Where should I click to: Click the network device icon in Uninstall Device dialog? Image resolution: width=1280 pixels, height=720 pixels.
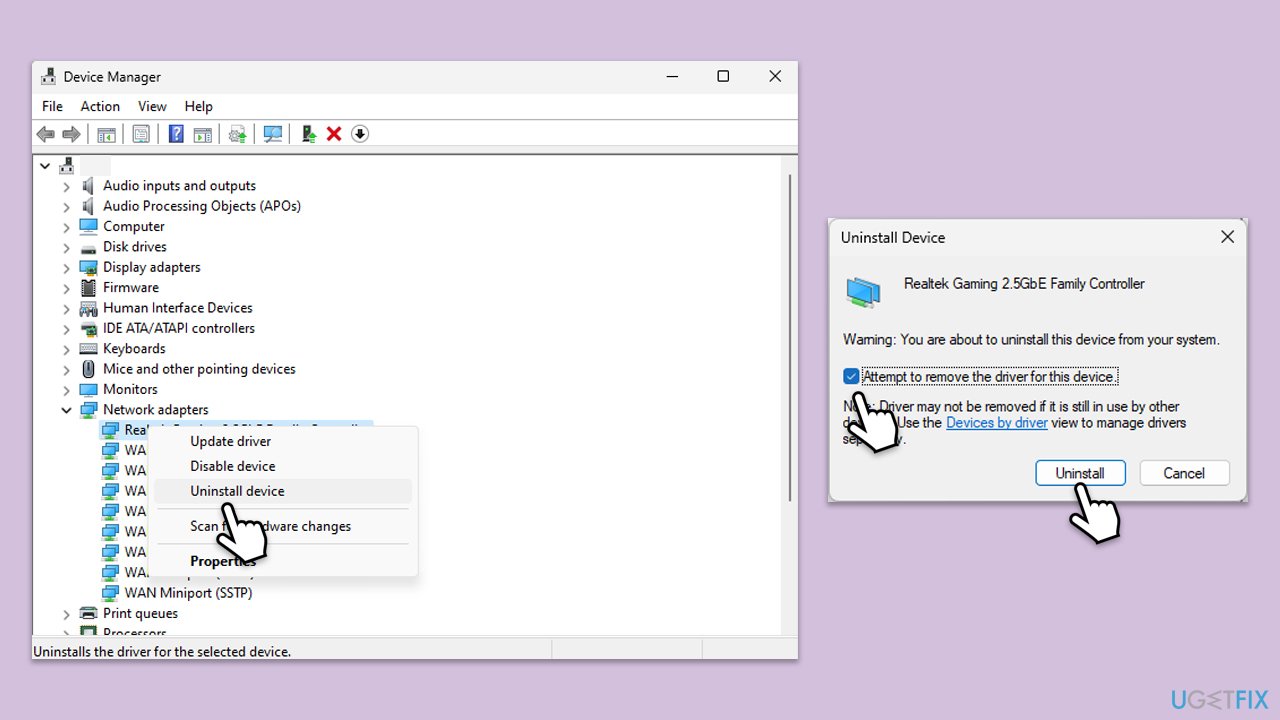point(864,292)
